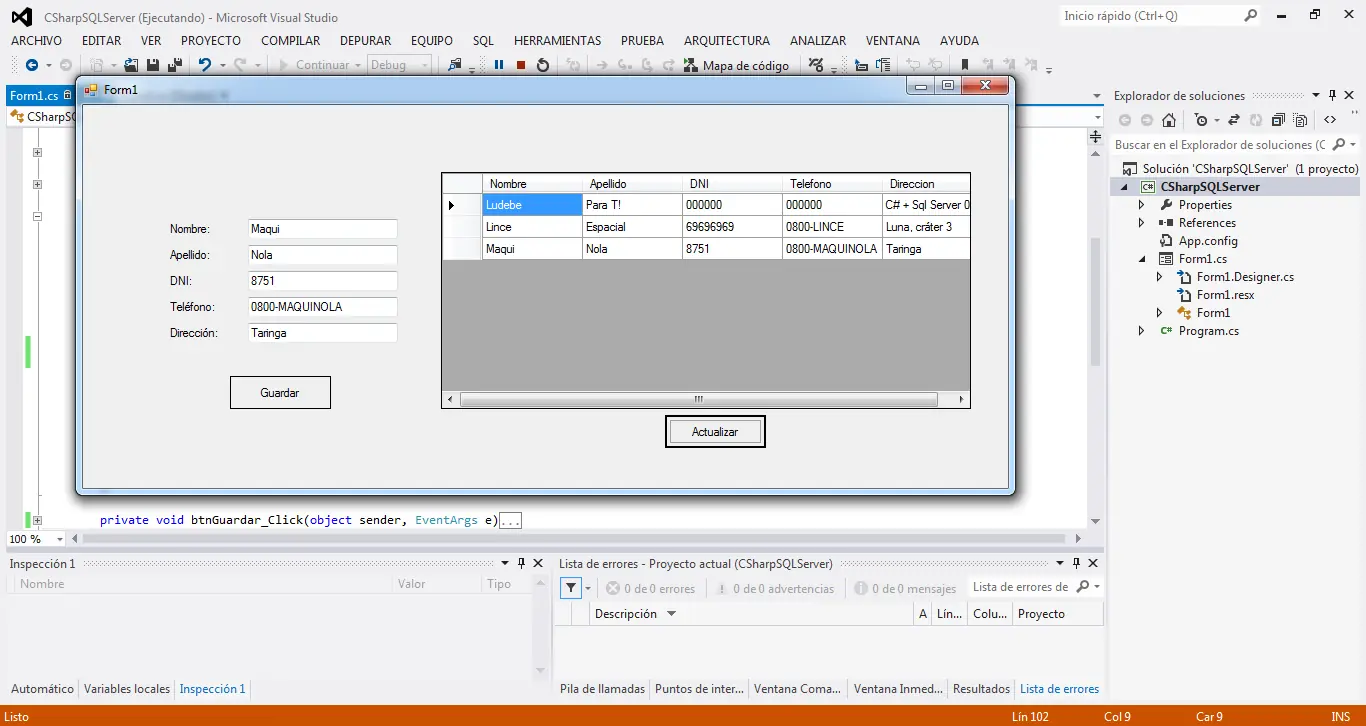This screenshot has width=1366, height=726.
Task: Toggle the 0 de 0 advertencias filter
Action: click(775, 589)
